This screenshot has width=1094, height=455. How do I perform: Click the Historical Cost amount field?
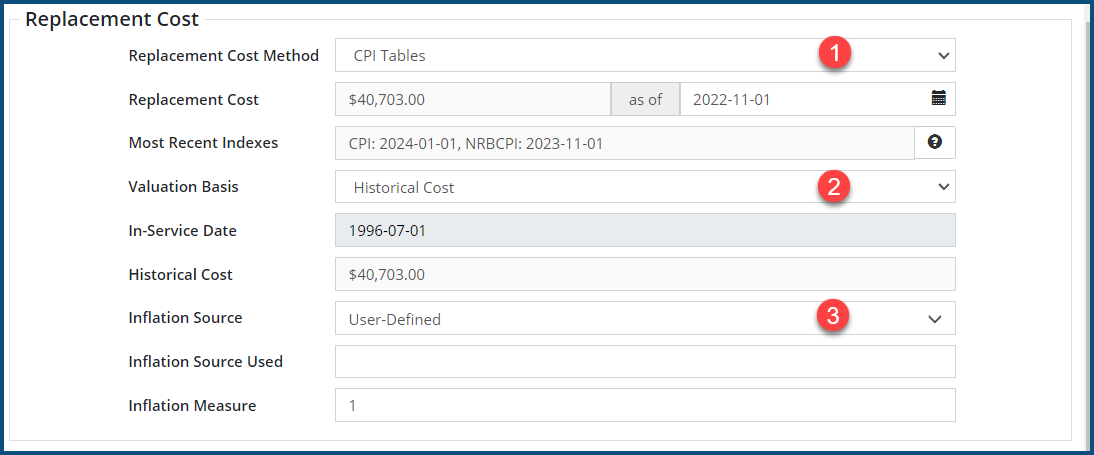tap(645, 274)
